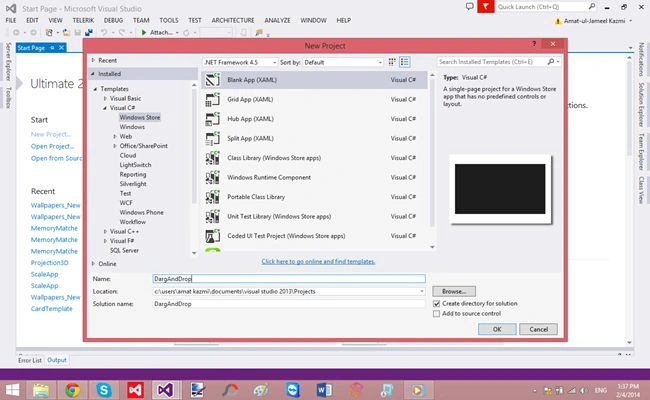Pick the Hub App (XAML) template icon
This screenshot has height=400, width=650.
point(213,119)
